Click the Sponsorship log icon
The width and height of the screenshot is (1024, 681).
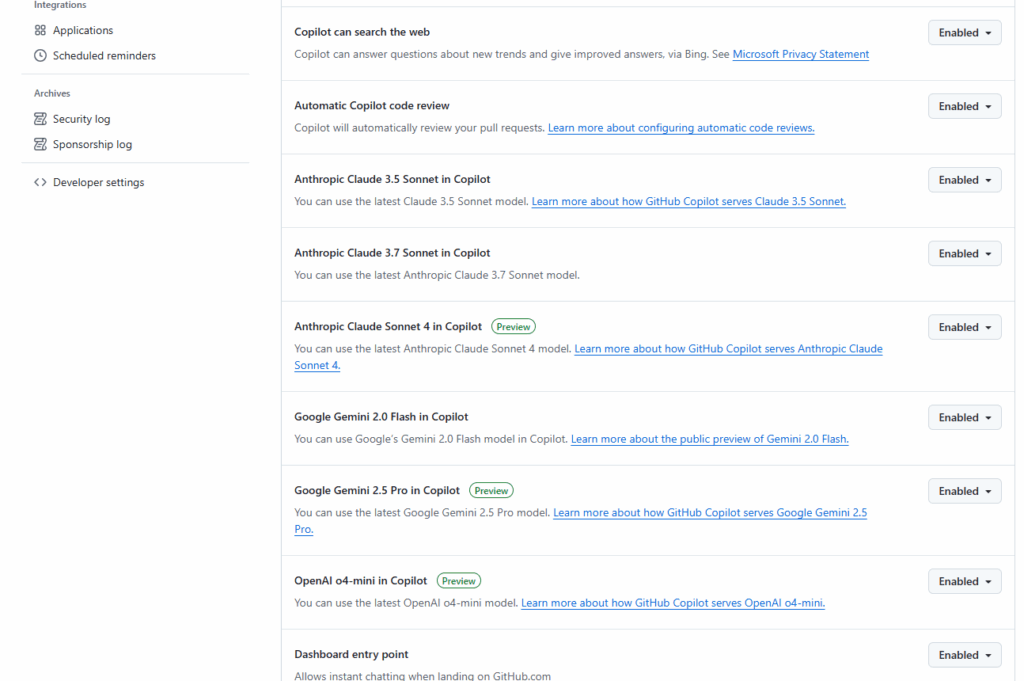tap(40, 144)
